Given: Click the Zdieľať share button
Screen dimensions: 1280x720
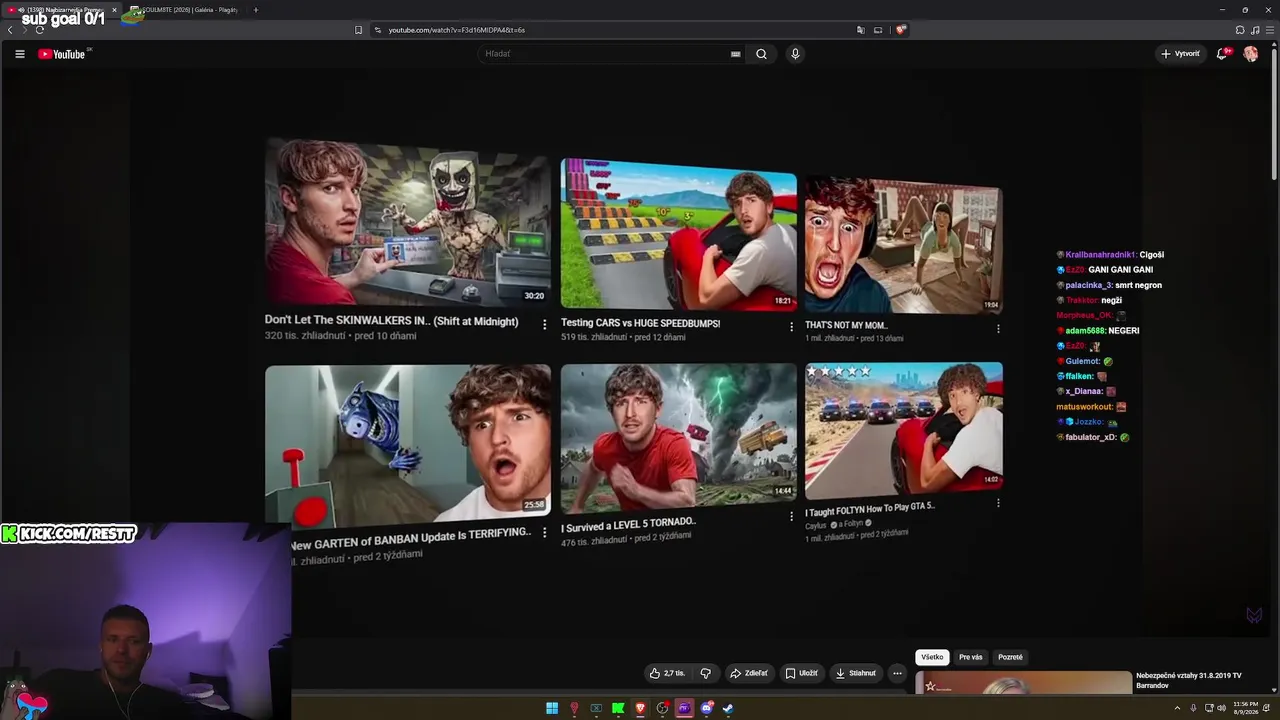Looking at the screenshot, I should 749,673.
